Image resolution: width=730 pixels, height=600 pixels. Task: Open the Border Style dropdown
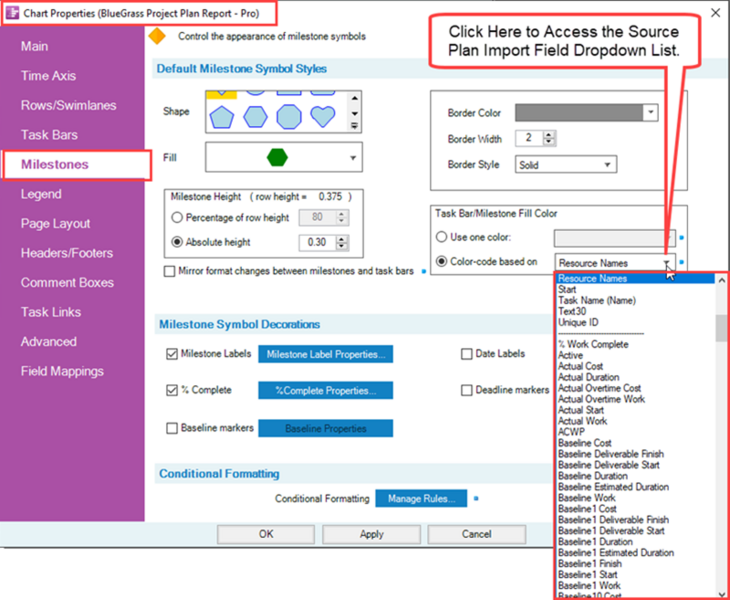(x=607, y=165)
